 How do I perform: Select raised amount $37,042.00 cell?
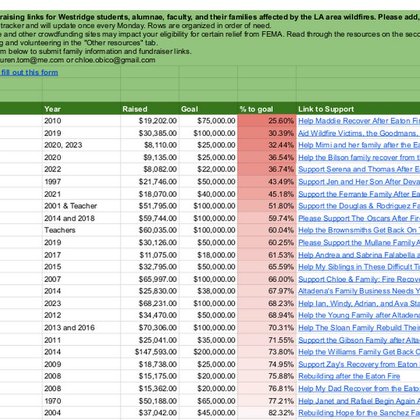150,413
